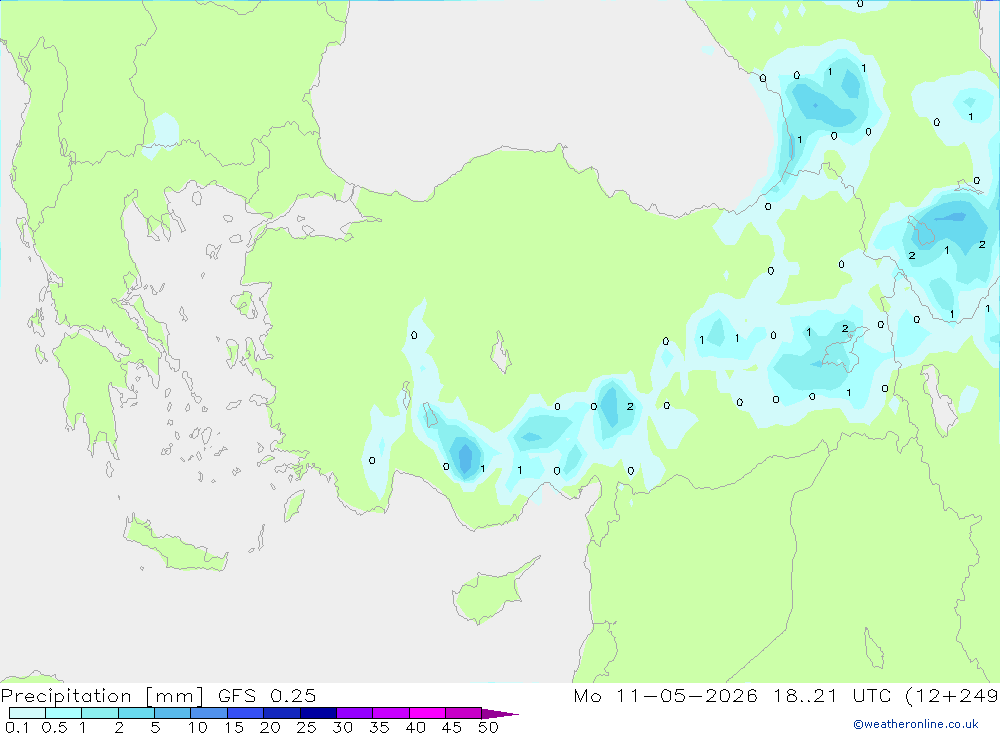This screenshot has width=1000, height=733.
Task: Click the legend tick label '45'
Action: click(x=452, y=727)
